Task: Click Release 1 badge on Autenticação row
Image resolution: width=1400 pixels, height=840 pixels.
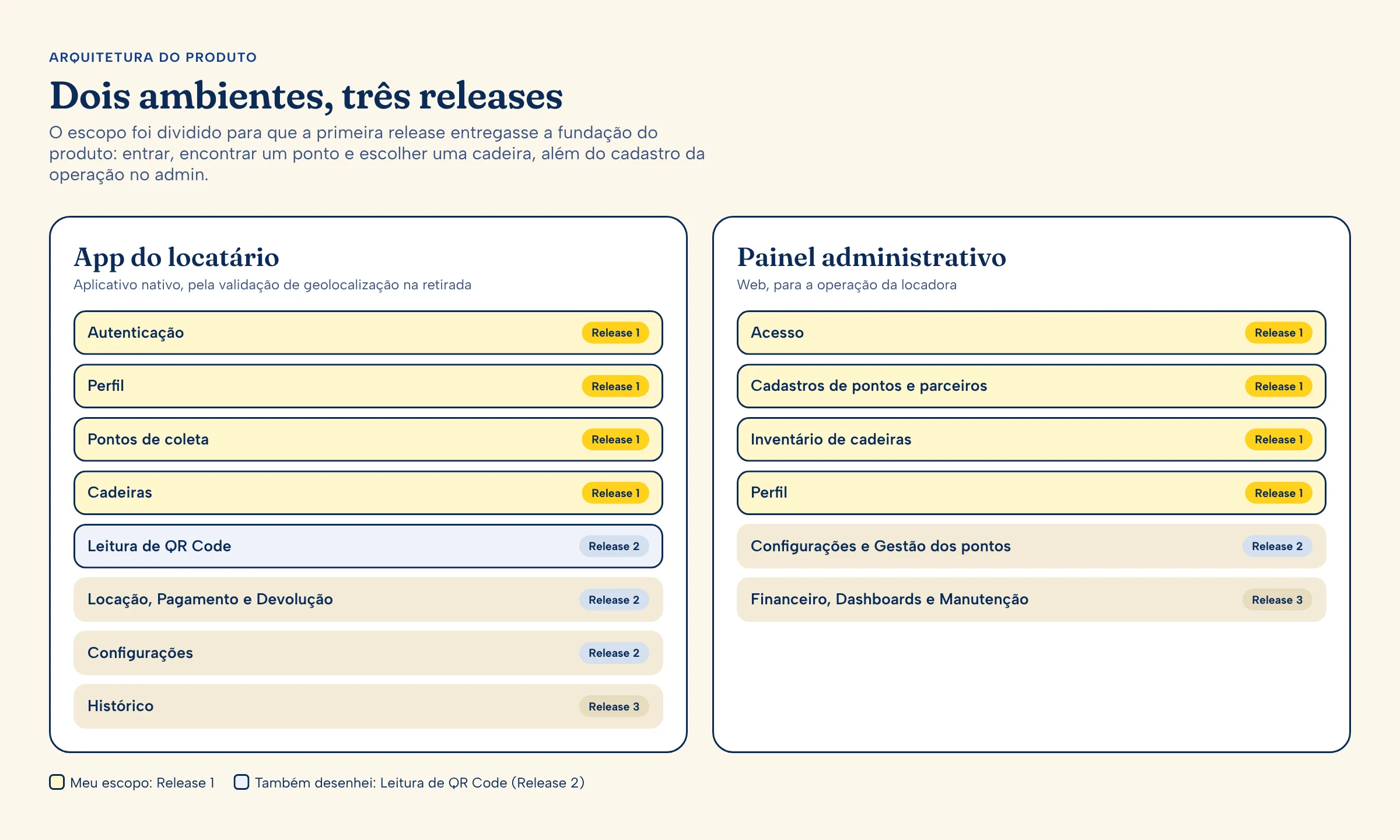Action: [x=615, y=332]
